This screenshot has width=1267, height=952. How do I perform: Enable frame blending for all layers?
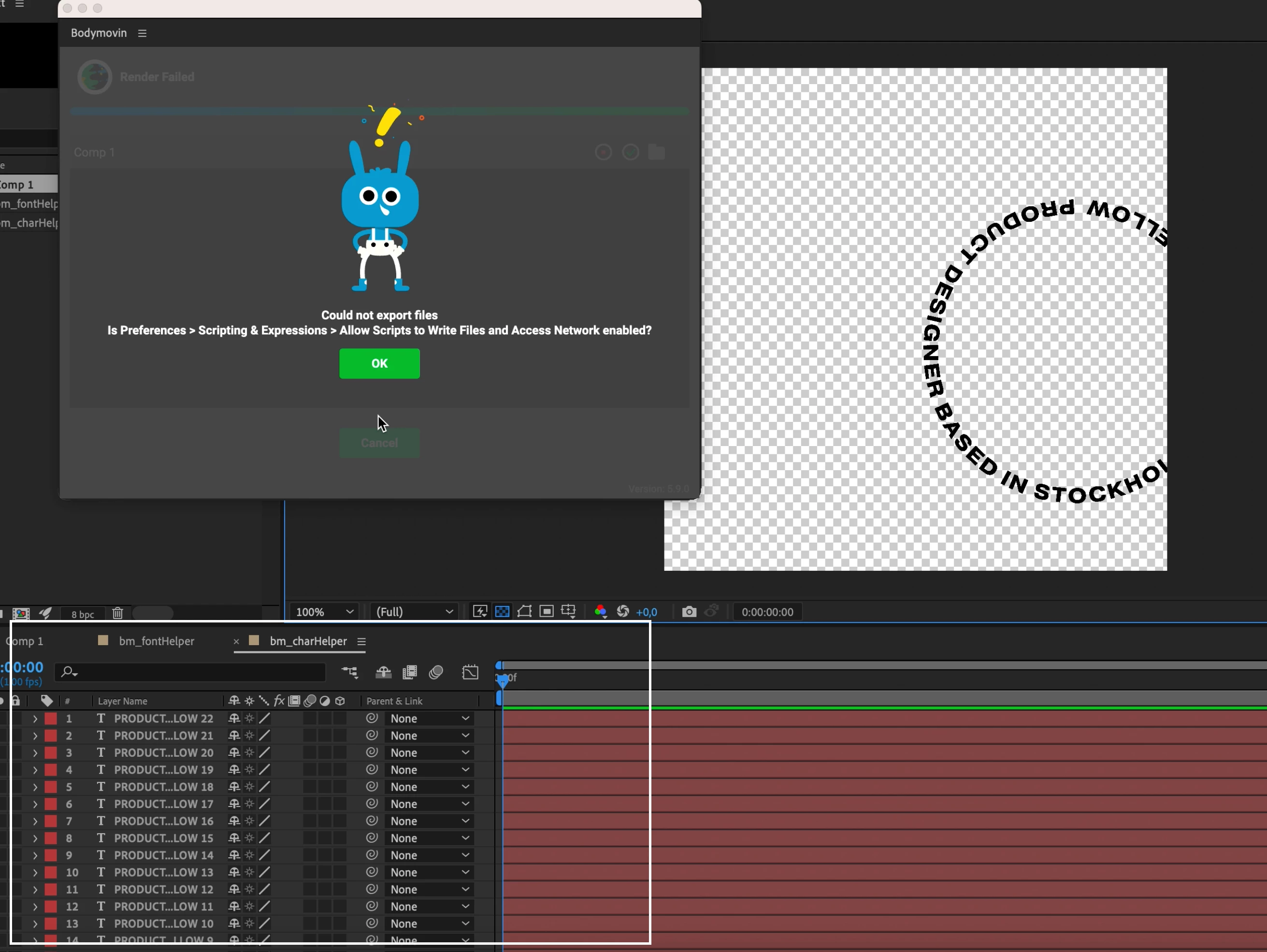(x=410, y=672)
